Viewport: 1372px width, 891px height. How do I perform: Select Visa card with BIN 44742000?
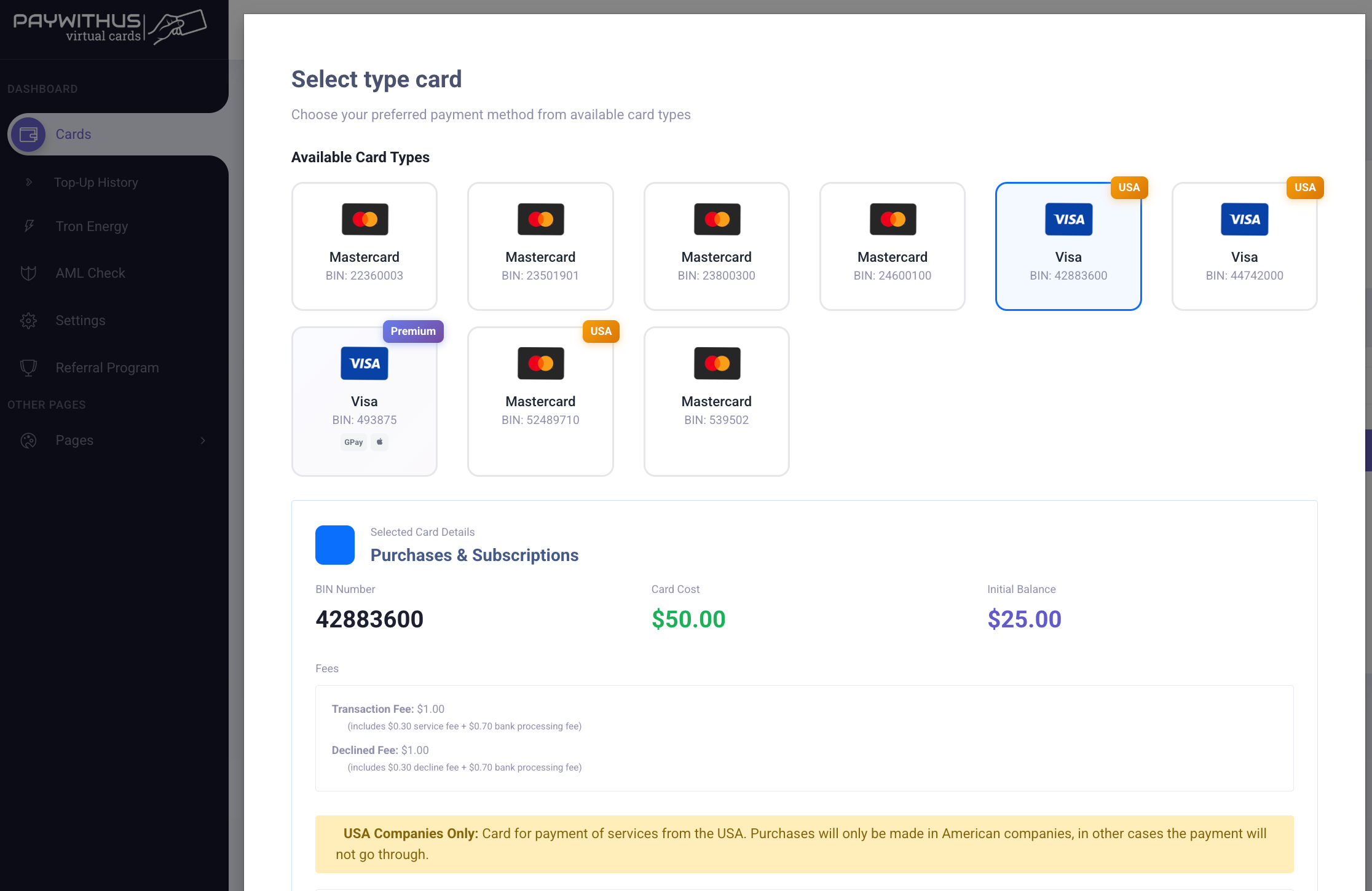tap(1244, 246)
